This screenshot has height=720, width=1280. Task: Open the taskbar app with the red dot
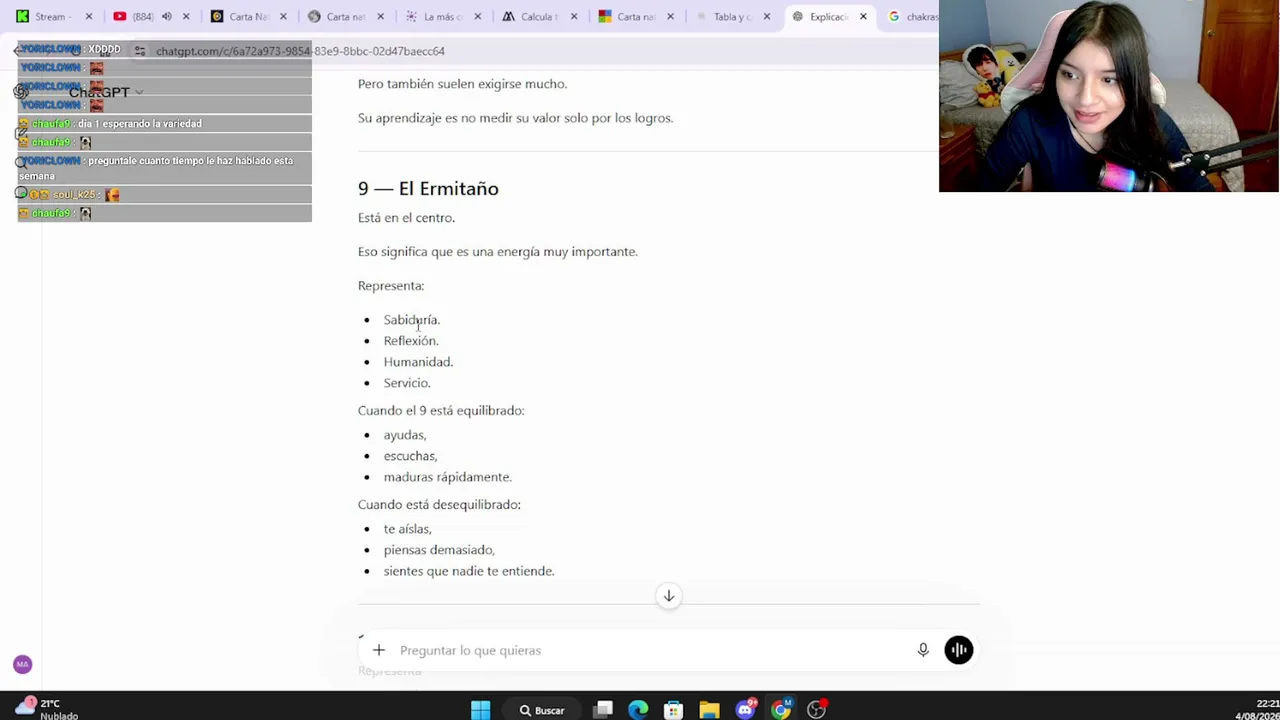(x=817, y=710)
